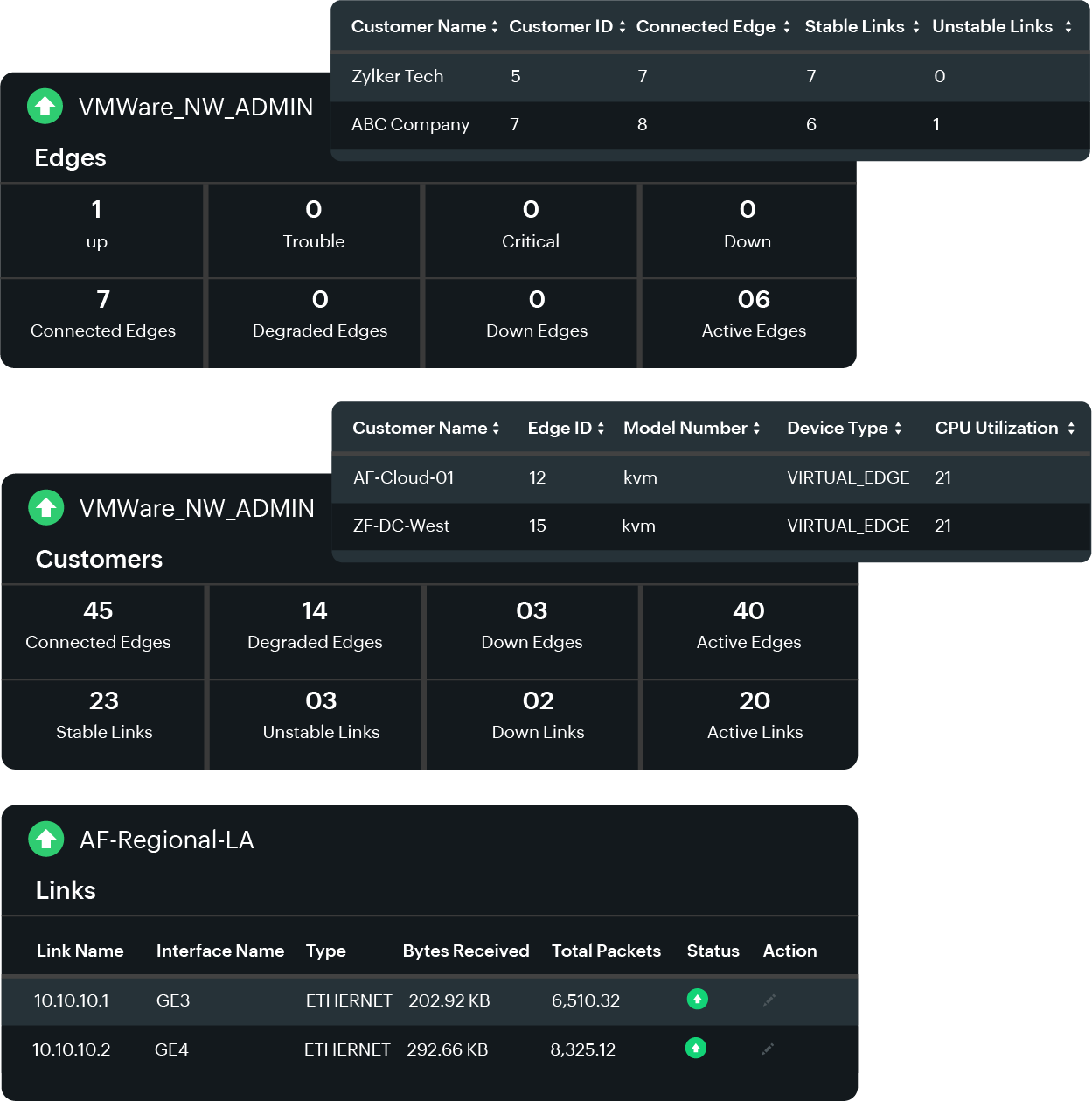Image resolution: width=1092 pixels, height=1101 pixels.
Task: Click the Down Edges tile showing 03
Action: pos(531,625)
